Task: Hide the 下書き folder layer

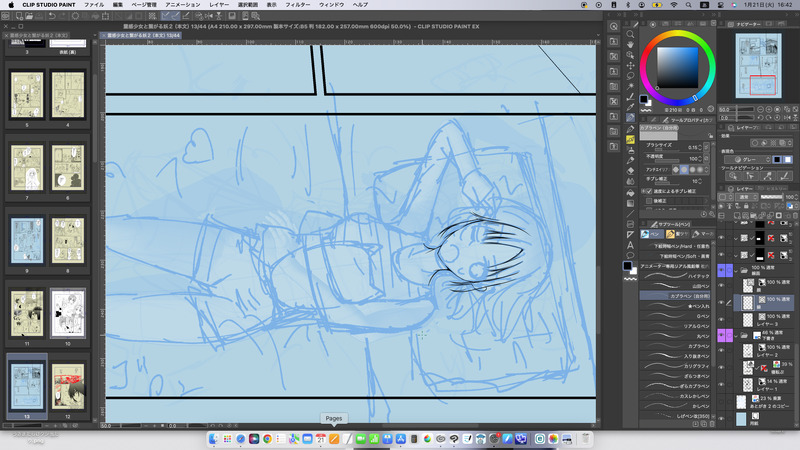Action: tap(721, 335)
